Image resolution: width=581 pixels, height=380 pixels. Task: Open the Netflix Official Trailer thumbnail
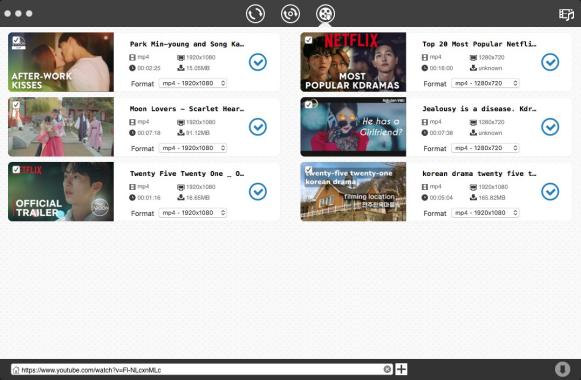pyautogui.click(x=61, y=191)
